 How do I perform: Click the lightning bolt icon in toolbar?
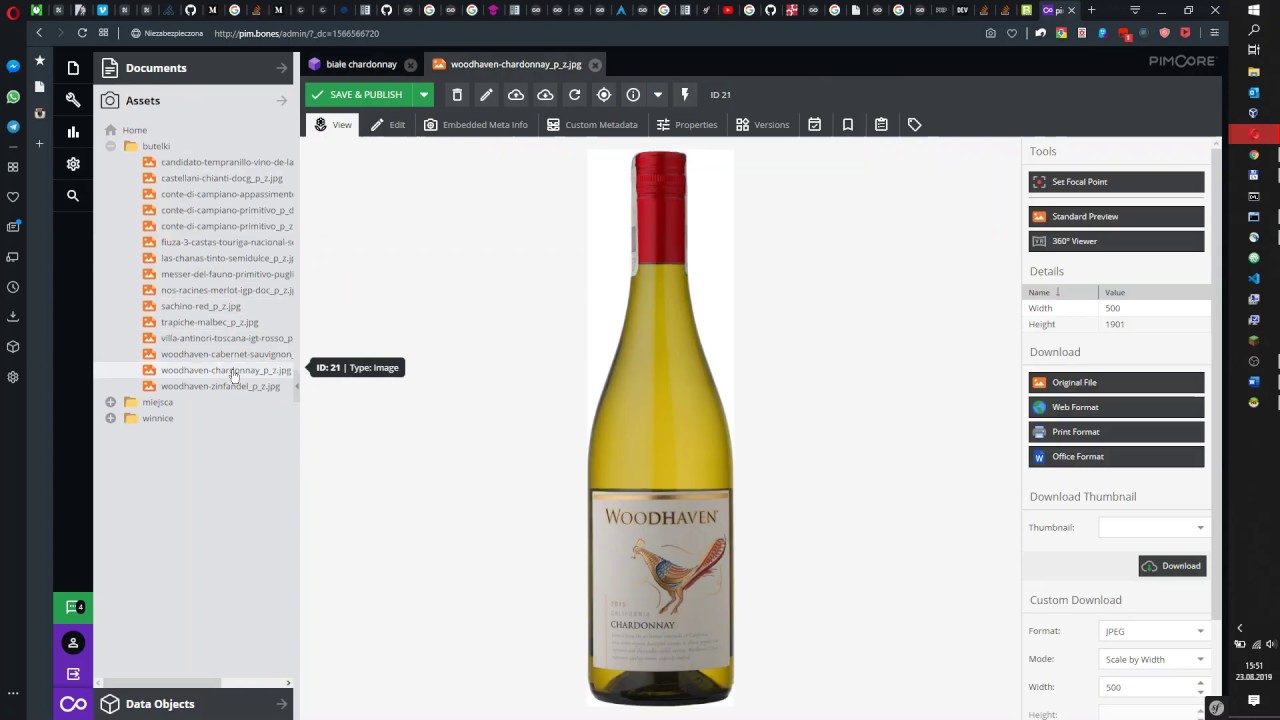pos(685,95)
